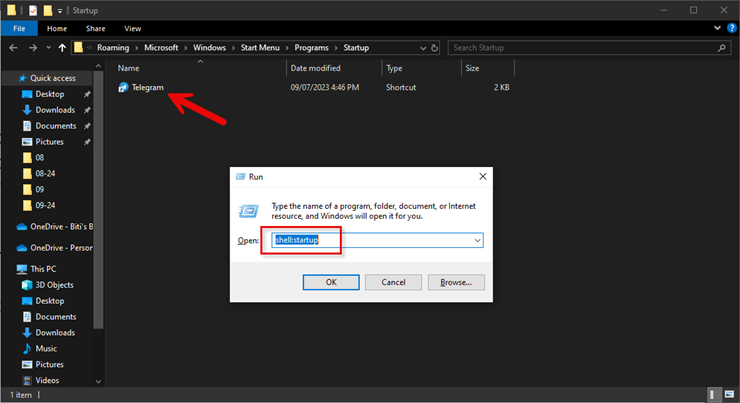Expand the Open combo box dropdown arrow

tap(477, 241)
